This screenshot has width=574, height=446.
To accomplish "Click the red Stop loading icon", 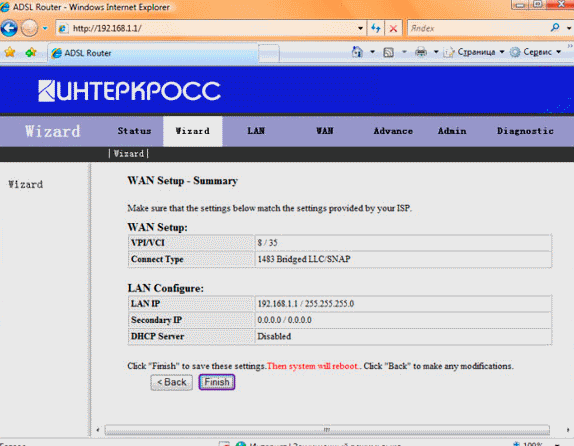I will tap(394, 28).
